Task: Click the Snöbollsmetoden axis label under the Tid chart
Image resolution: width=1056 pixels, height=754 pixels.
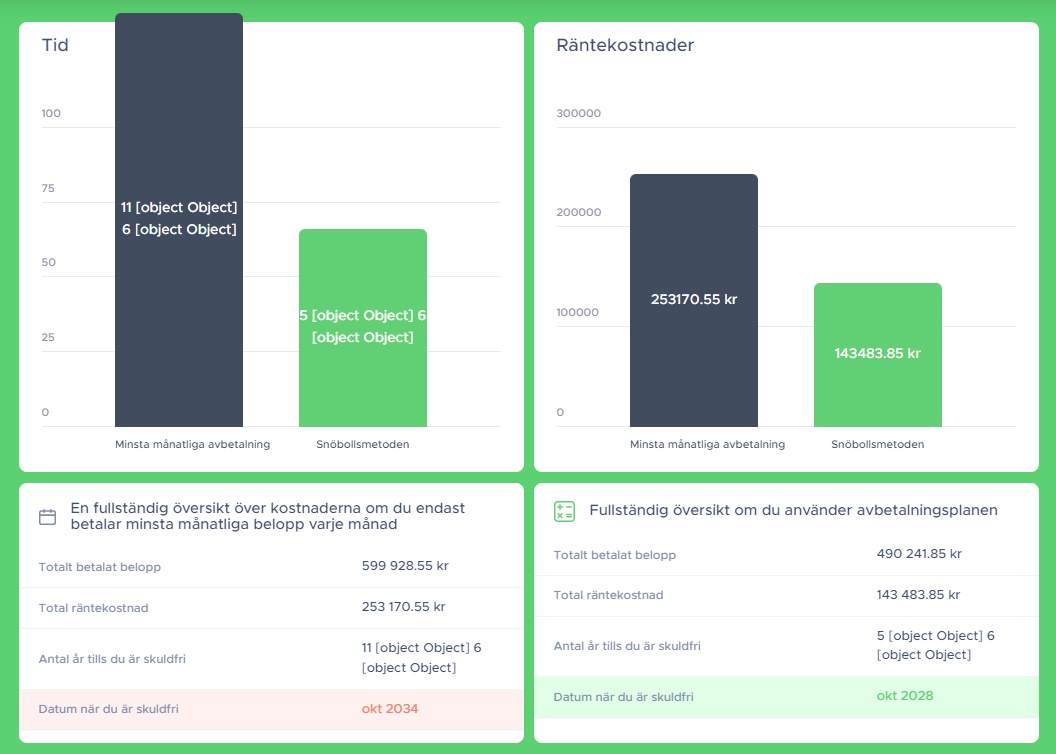Action: click(362, 444)
